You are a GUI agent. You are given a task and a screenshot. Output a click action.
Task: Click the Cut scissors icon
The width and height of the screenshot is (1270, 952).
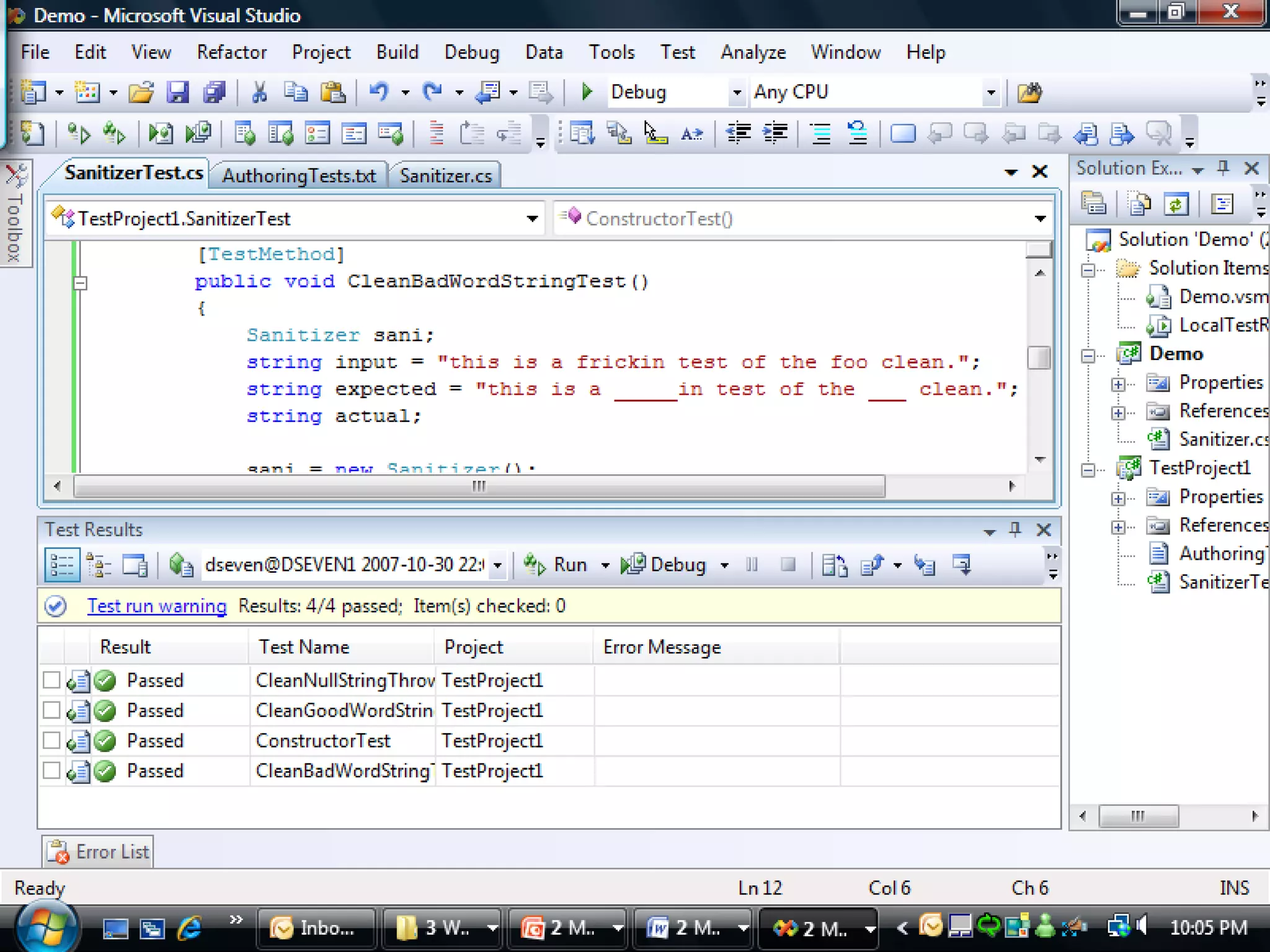259,92
